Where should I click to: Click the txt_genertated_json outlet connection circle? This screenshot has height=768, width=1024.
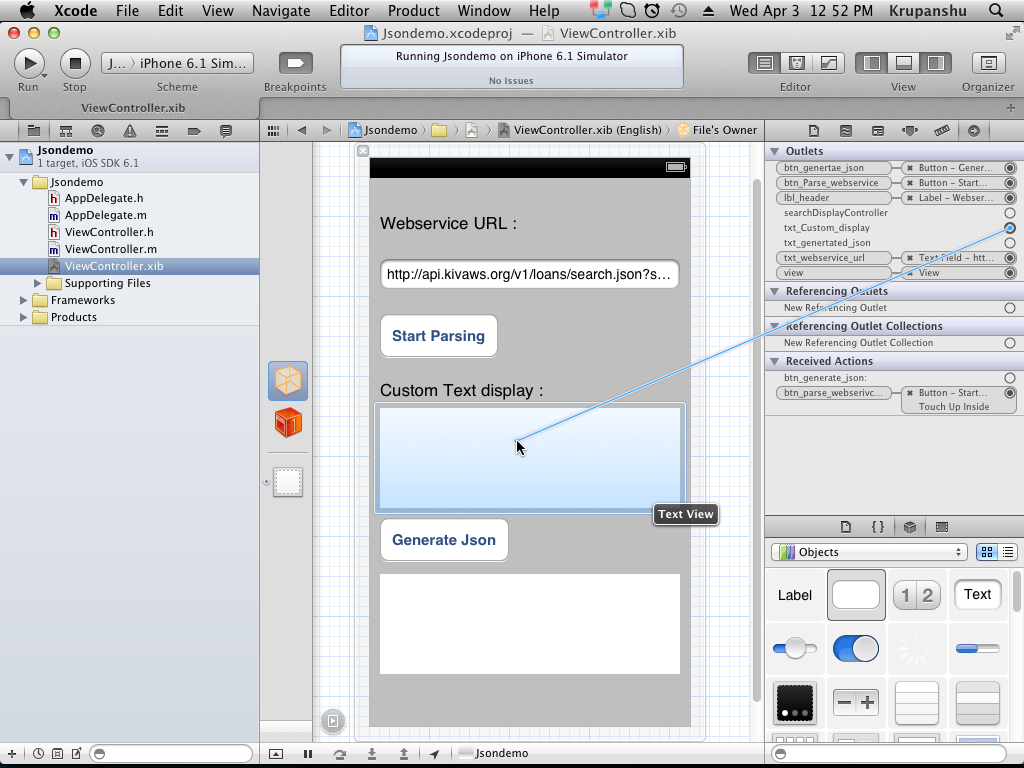tap(1010, 243)
